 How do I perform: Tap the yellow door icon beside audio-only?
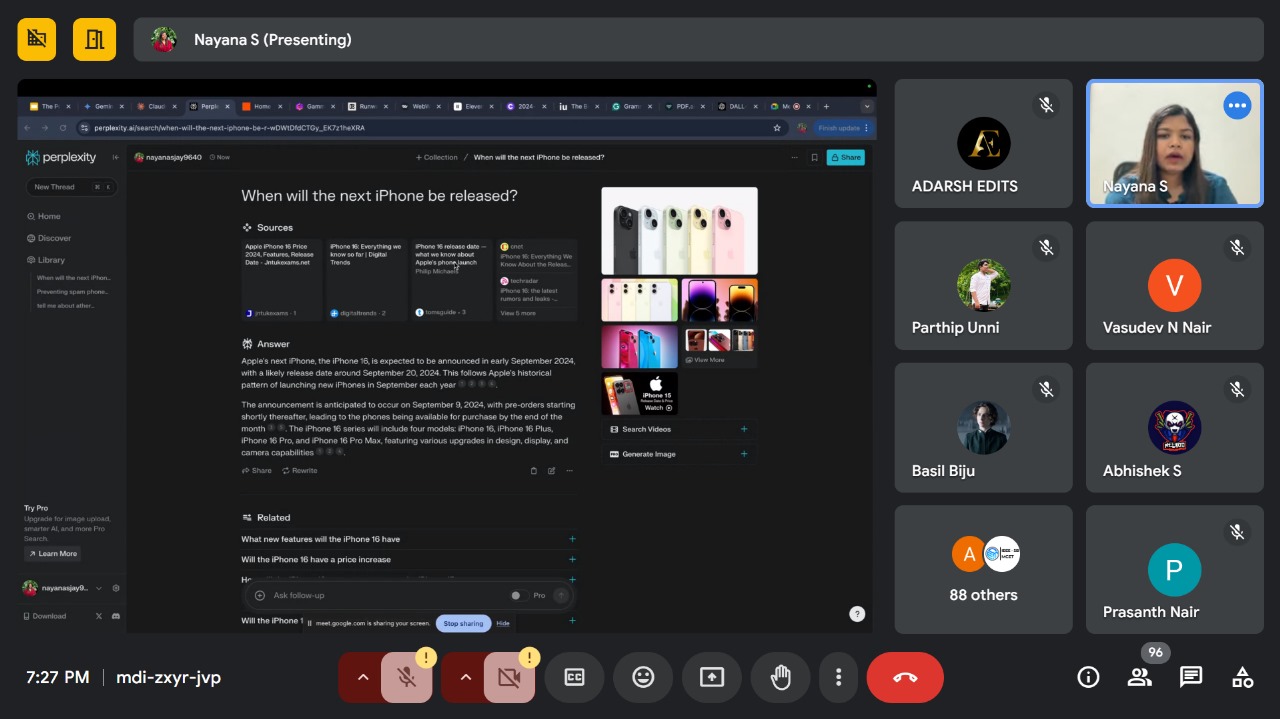95,40
